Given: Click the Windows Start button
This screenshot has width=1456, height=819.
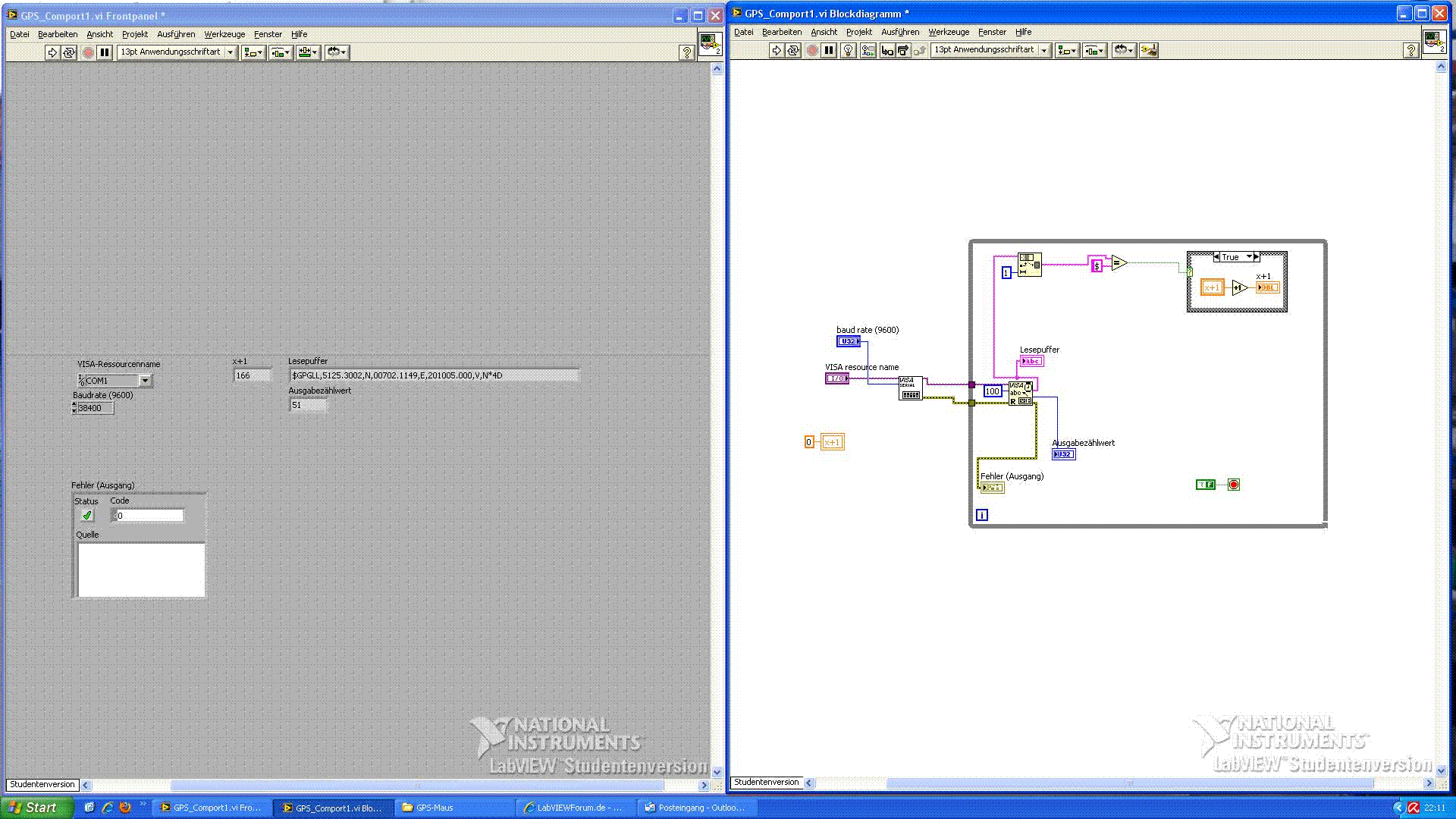Looking at the screenshot, I should point(36,808).
